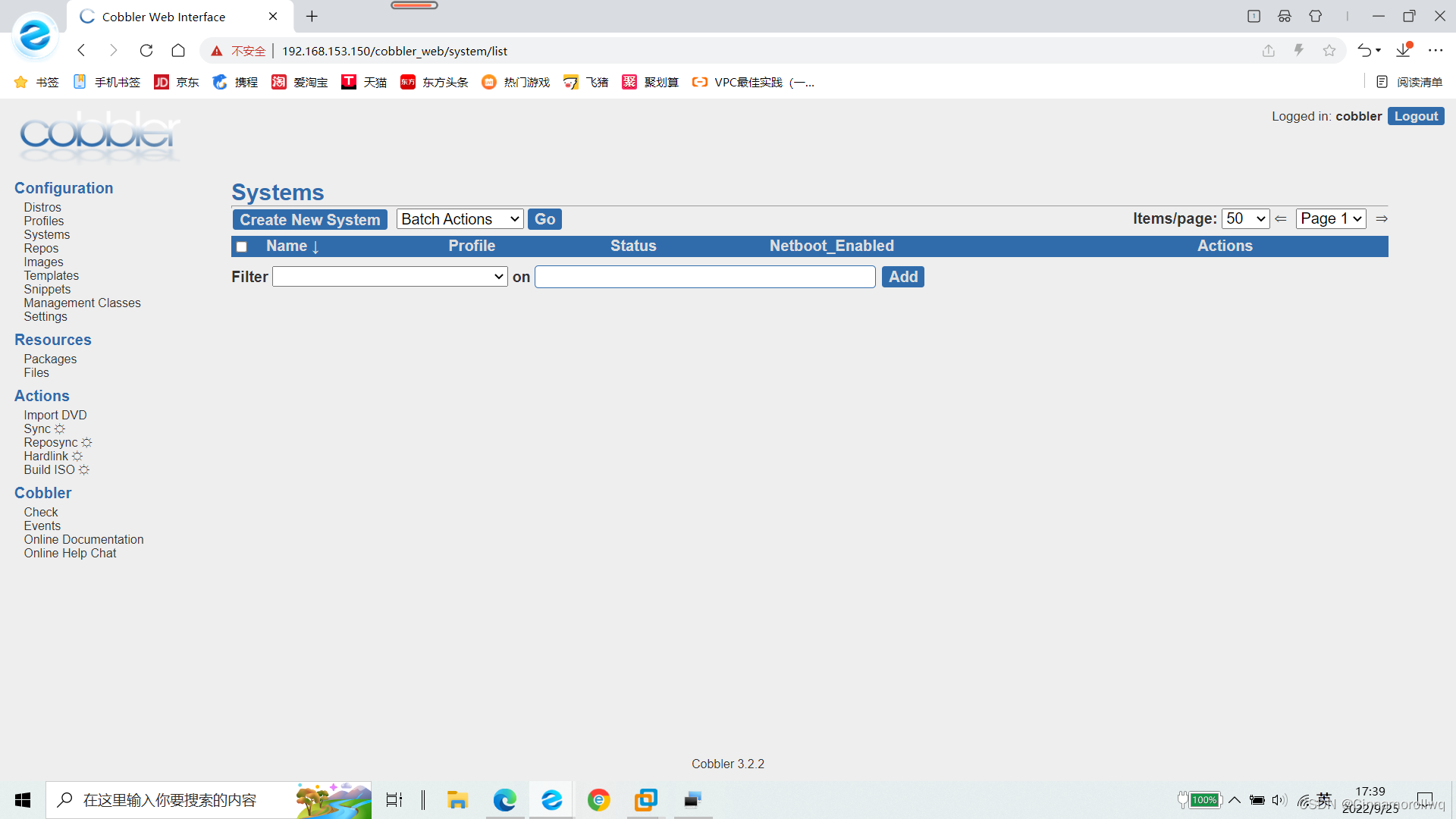Click the Logout button
1456x819 pixels.
(x=1416, y=116)
